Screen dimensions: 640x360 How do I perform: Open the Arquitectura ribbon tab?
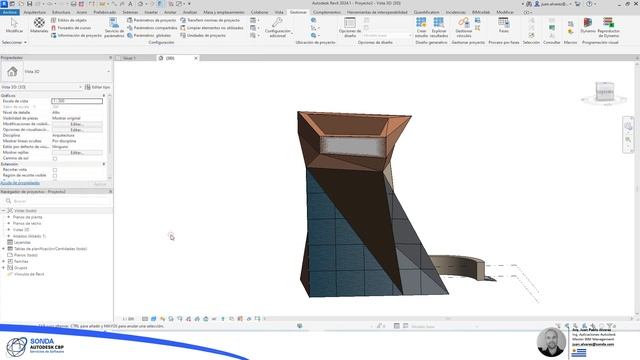click(x=35, y=12)
